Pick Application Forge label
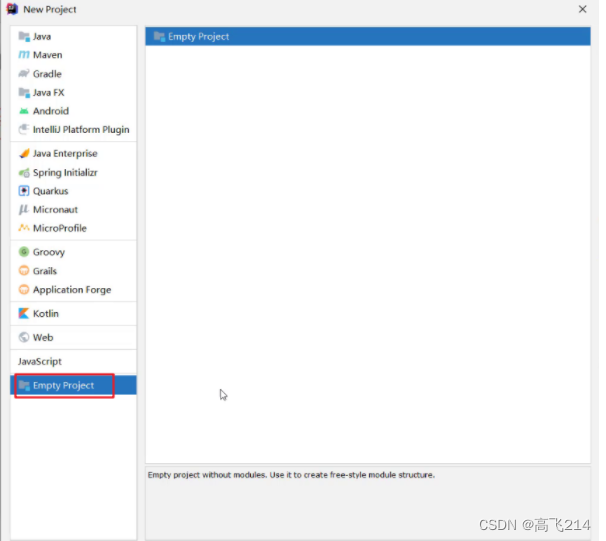The width and height of the screenshot is (606, 541). click(x=72, y=289)
